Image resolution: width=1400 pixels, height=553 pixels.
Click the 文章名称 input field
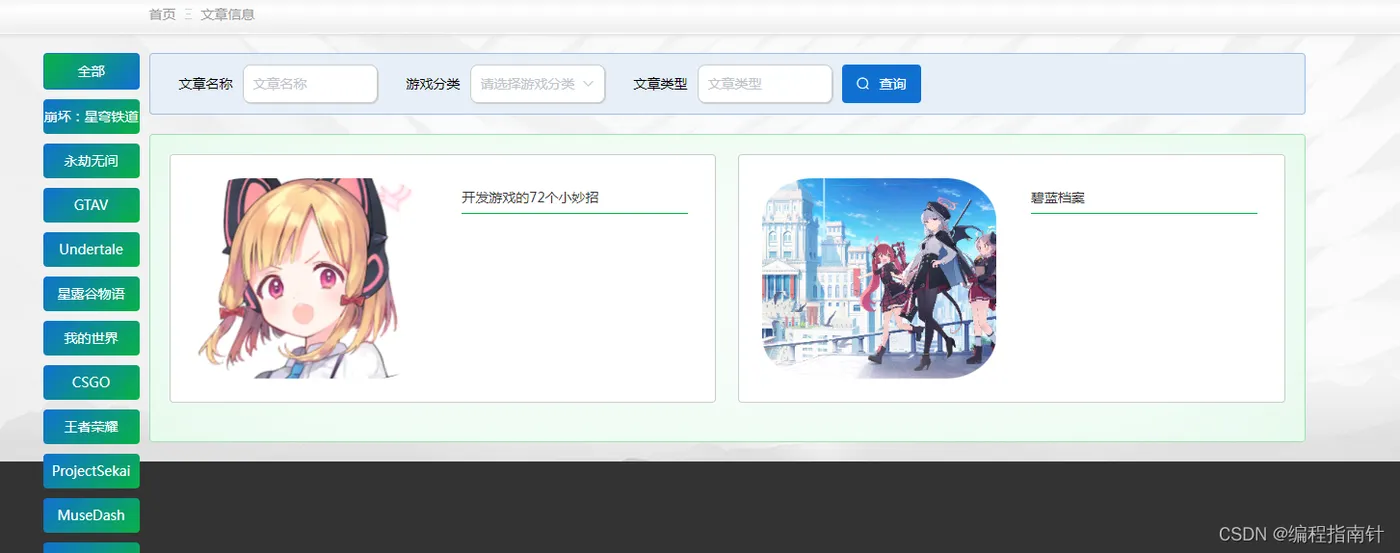click(x=310, y=84)
